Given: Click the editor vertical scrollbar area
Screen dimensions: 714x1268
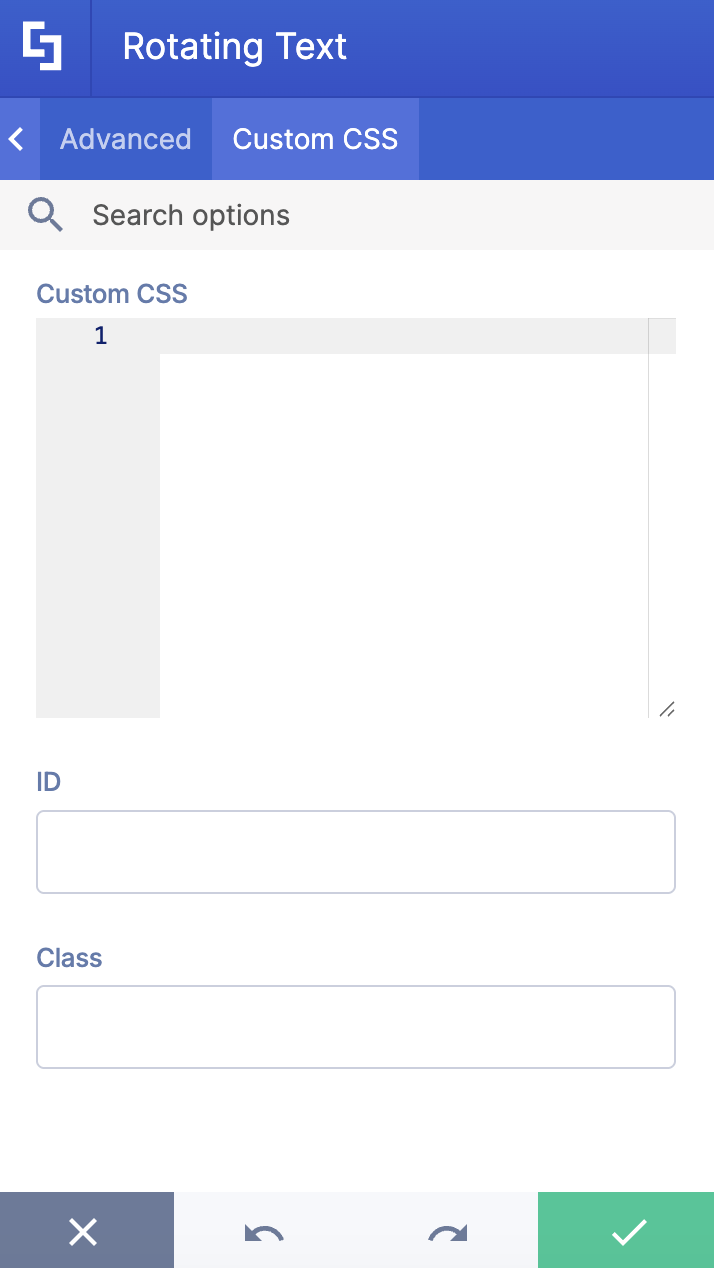Looking at the screenshot, I should 662,500.
